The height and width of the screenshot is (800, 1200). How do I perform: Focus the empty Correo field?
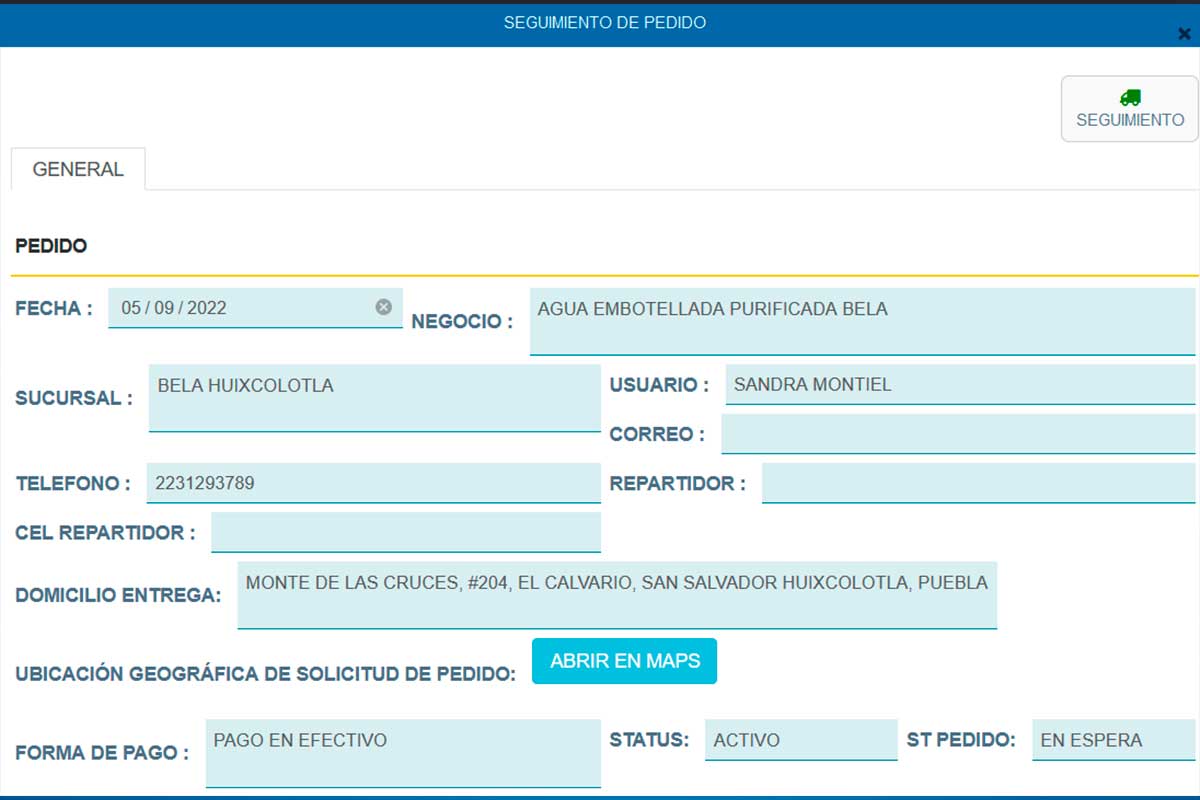958,434
